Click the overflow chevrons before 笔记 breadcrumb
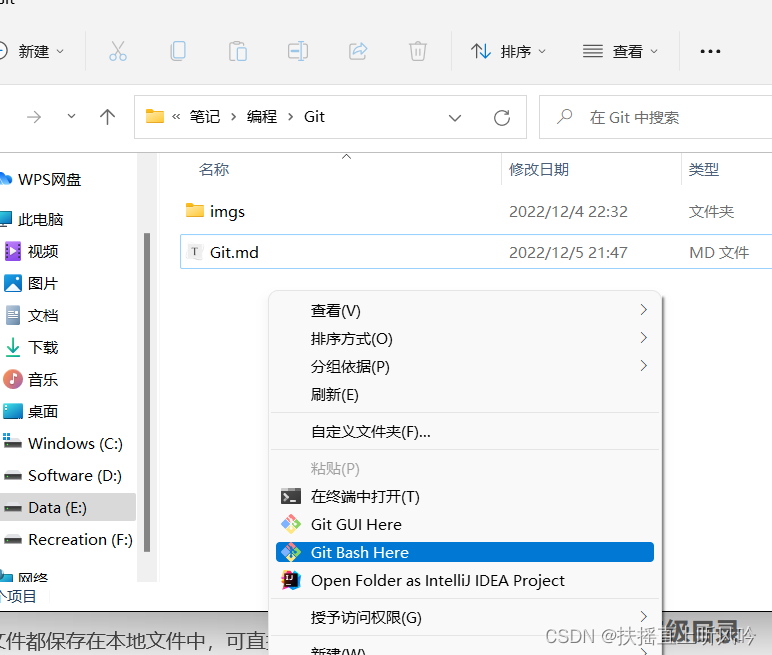Viewport: 772px width, 655px height. pyautogui.click(x=176, y=117)
